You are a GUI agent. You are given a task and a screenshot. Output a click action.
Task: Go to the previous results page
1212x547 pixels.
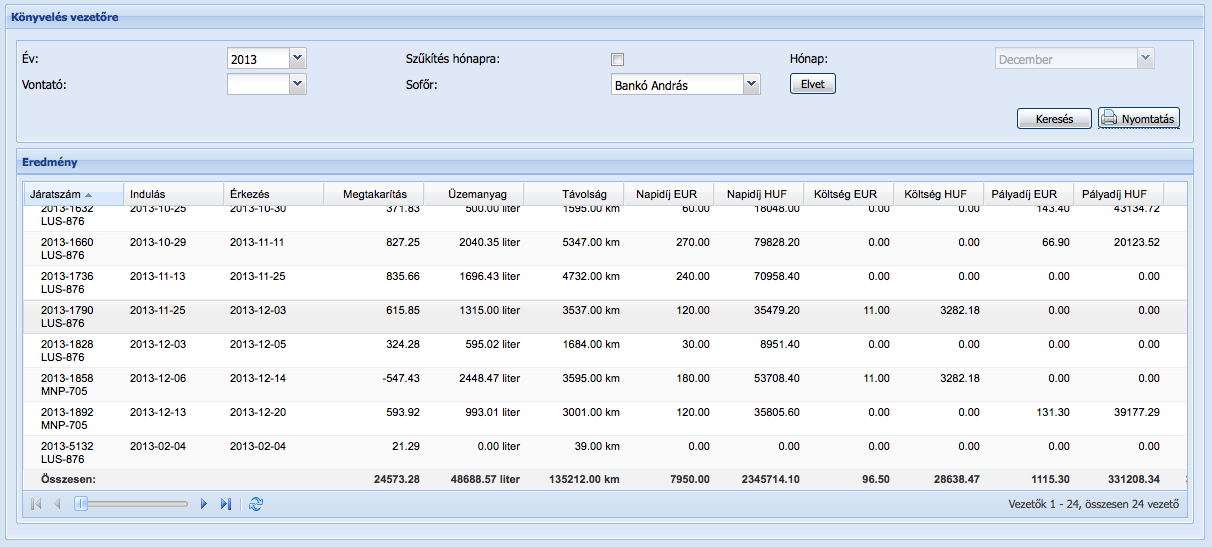[x=57, y=504]
